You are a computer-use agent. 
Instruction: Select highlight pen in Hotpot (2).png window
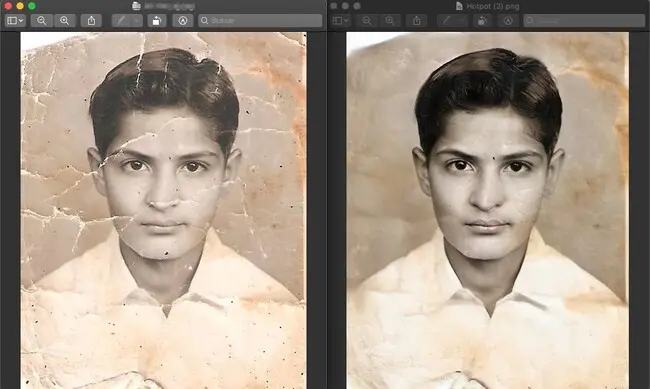click(446, 20)
